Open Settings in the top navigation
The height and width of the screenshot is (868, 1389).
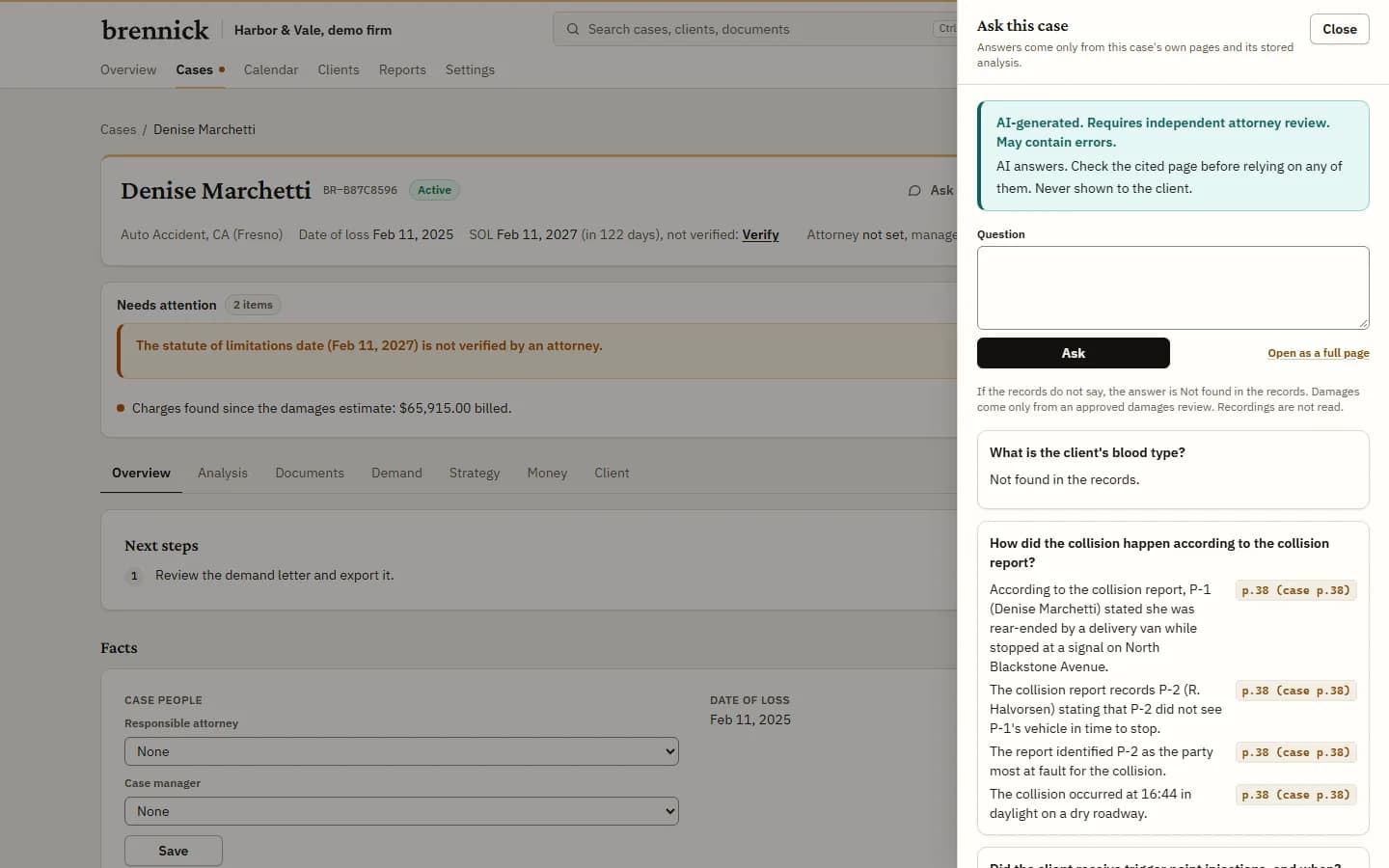coord(470,69)
